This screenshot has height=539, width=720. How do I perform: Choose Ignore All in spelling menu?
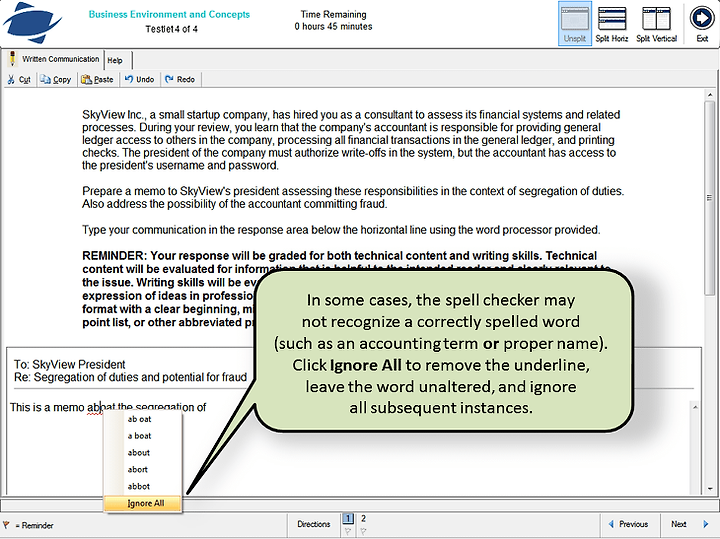coord(143,503)
